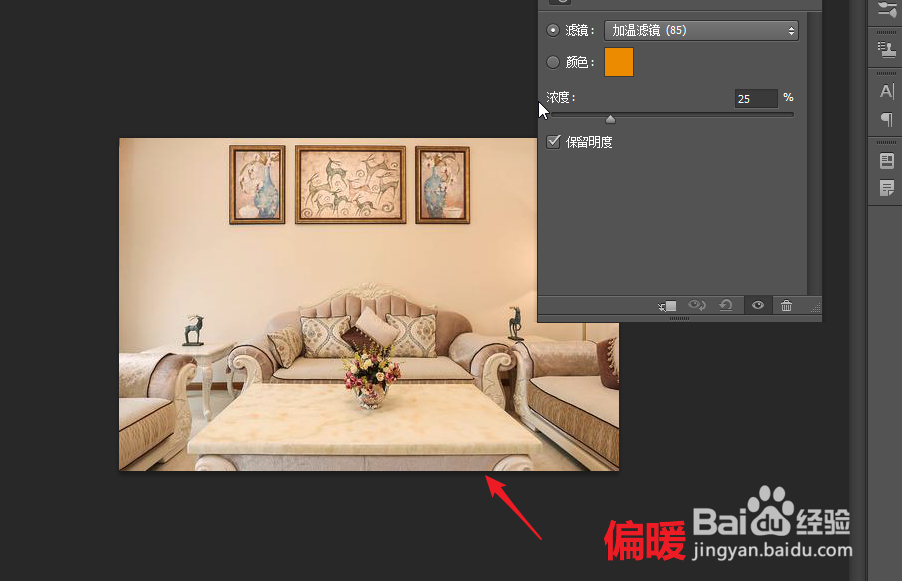The height and width of the screenshot is (581, 902).
Task: Open the Clone Source stamp panel icon
Action: click(x=886, y=50)
